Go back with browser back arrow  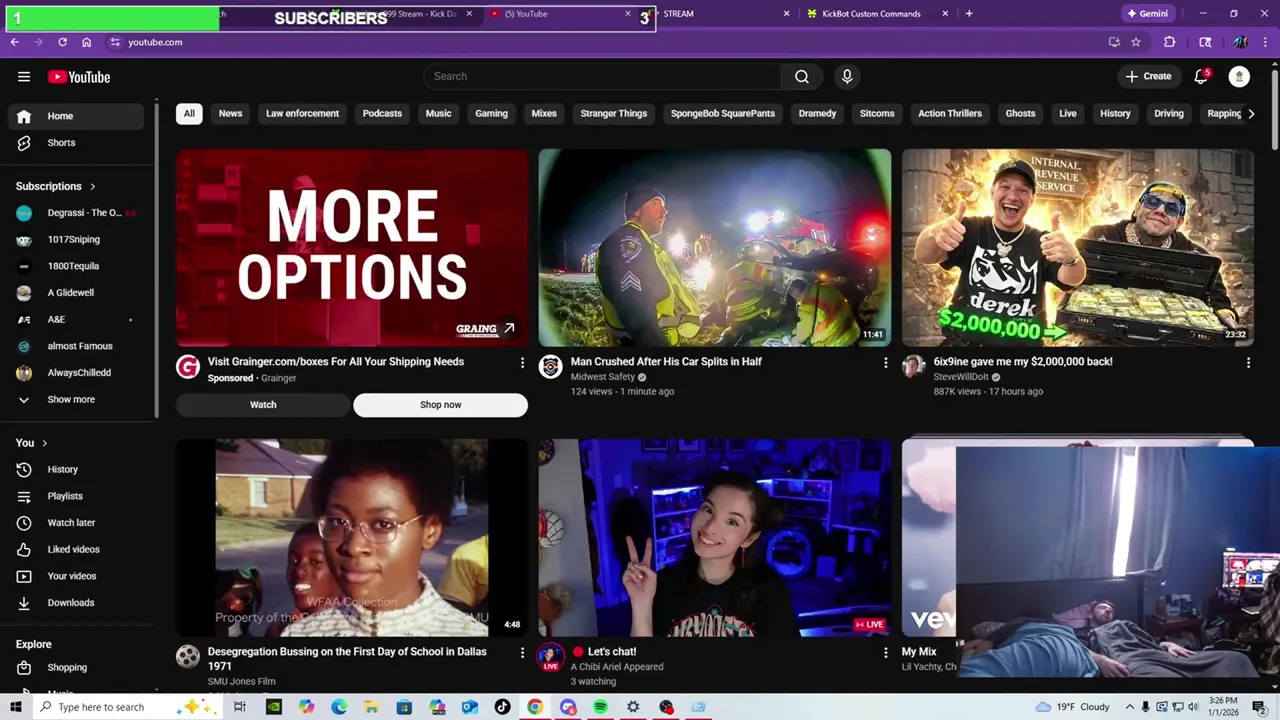click(14, 42)
